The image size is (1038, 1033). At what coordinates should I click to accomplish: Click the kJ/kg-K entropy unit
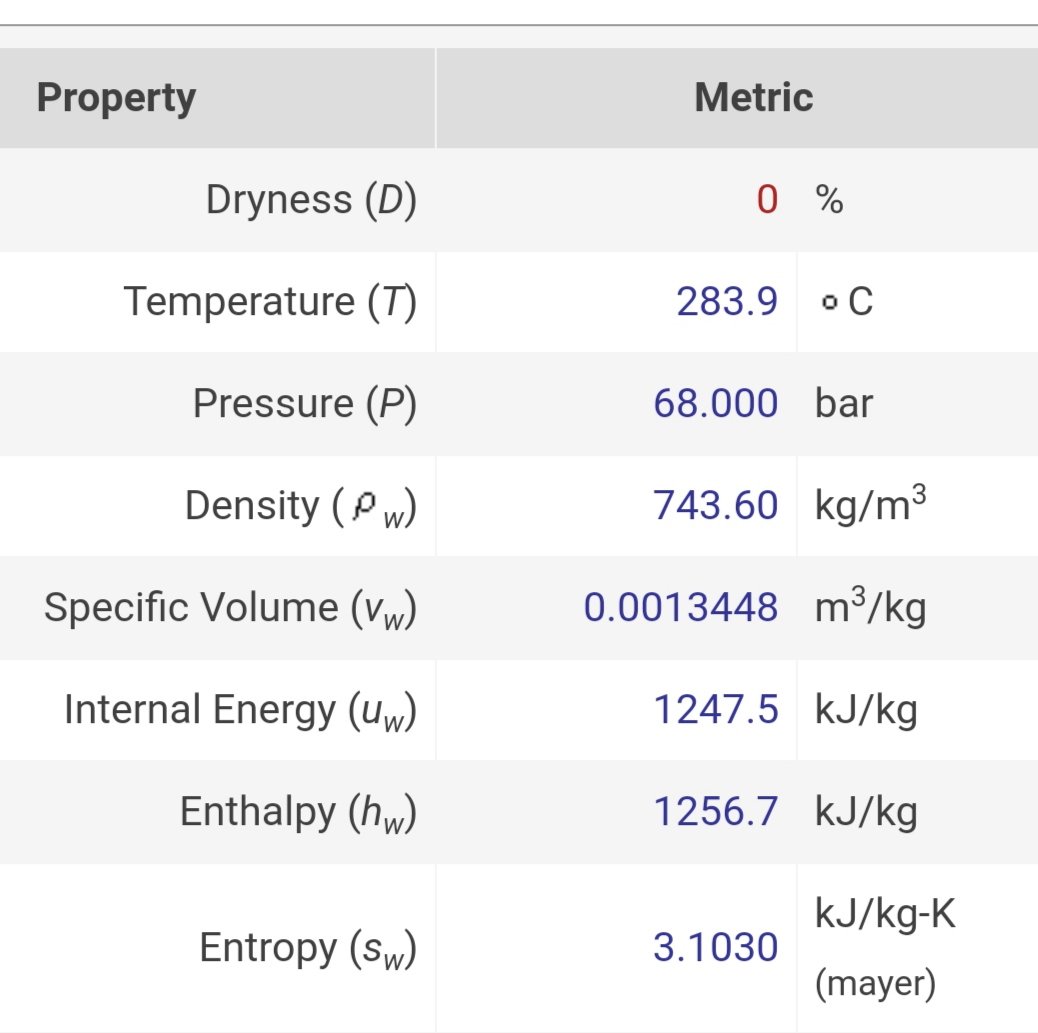pyautogui.click(x=885, y=914)
